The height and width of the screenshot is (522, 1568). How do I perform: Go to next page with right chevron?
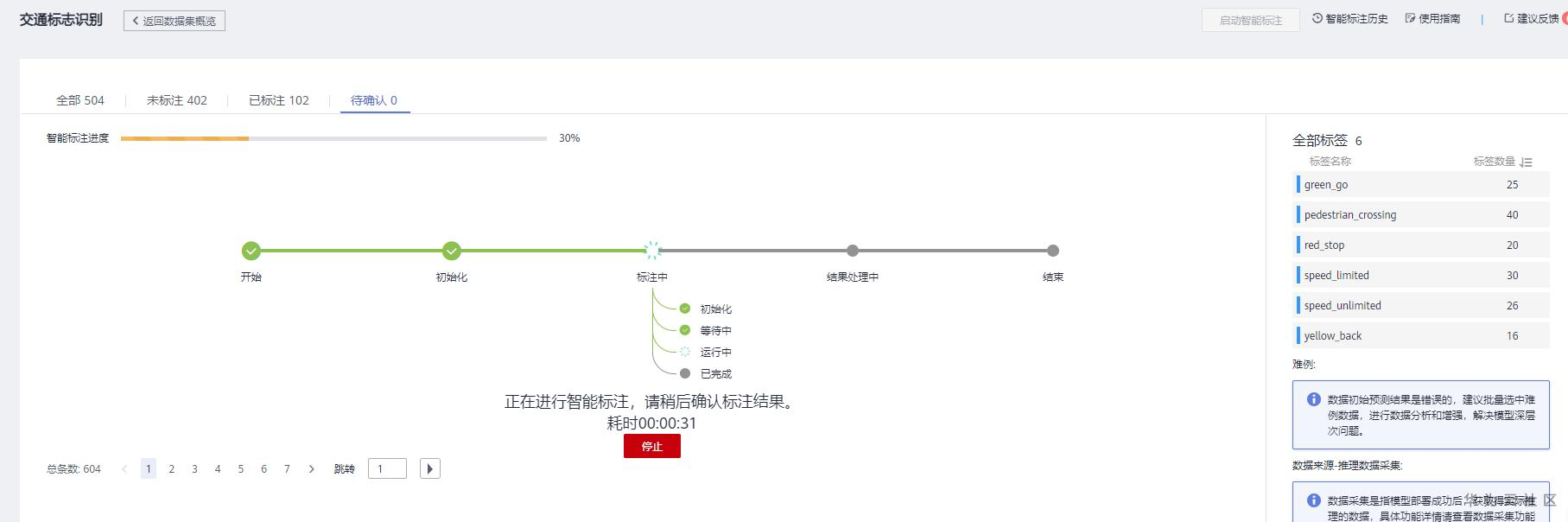[x=311, y=469]
